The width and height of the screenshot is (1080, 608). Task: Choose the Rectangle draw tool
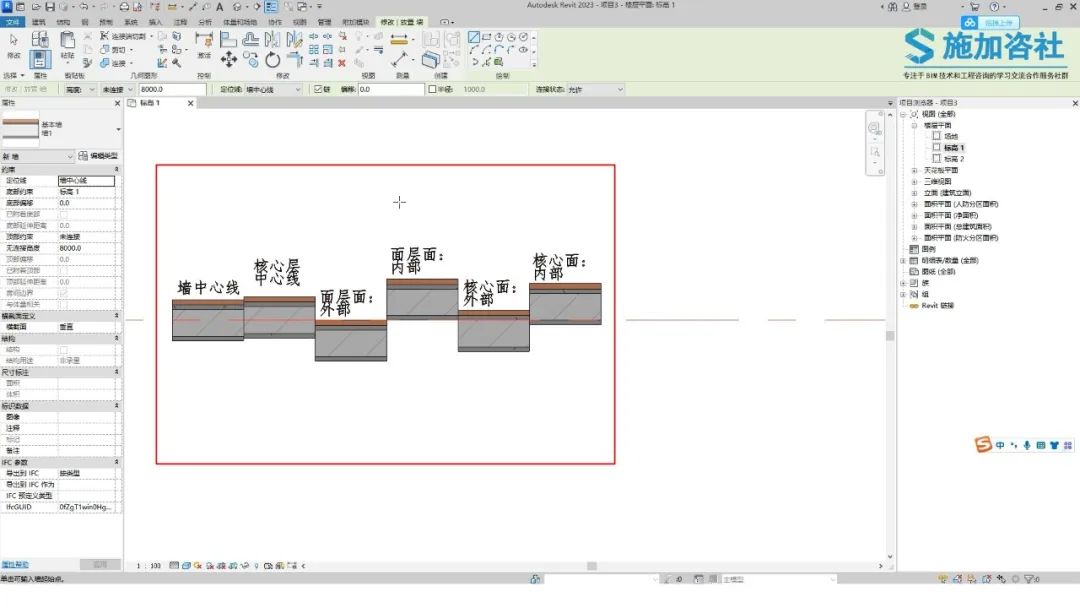(x=486, y=36)
